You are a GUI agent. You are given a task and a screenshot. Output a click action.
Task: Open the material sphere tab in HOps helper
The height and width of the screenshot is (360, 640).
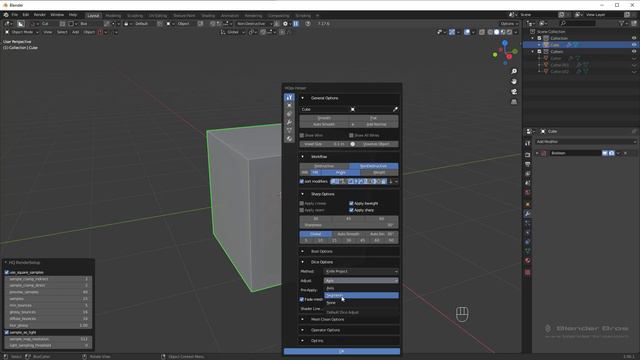click(x=289, y=139)
